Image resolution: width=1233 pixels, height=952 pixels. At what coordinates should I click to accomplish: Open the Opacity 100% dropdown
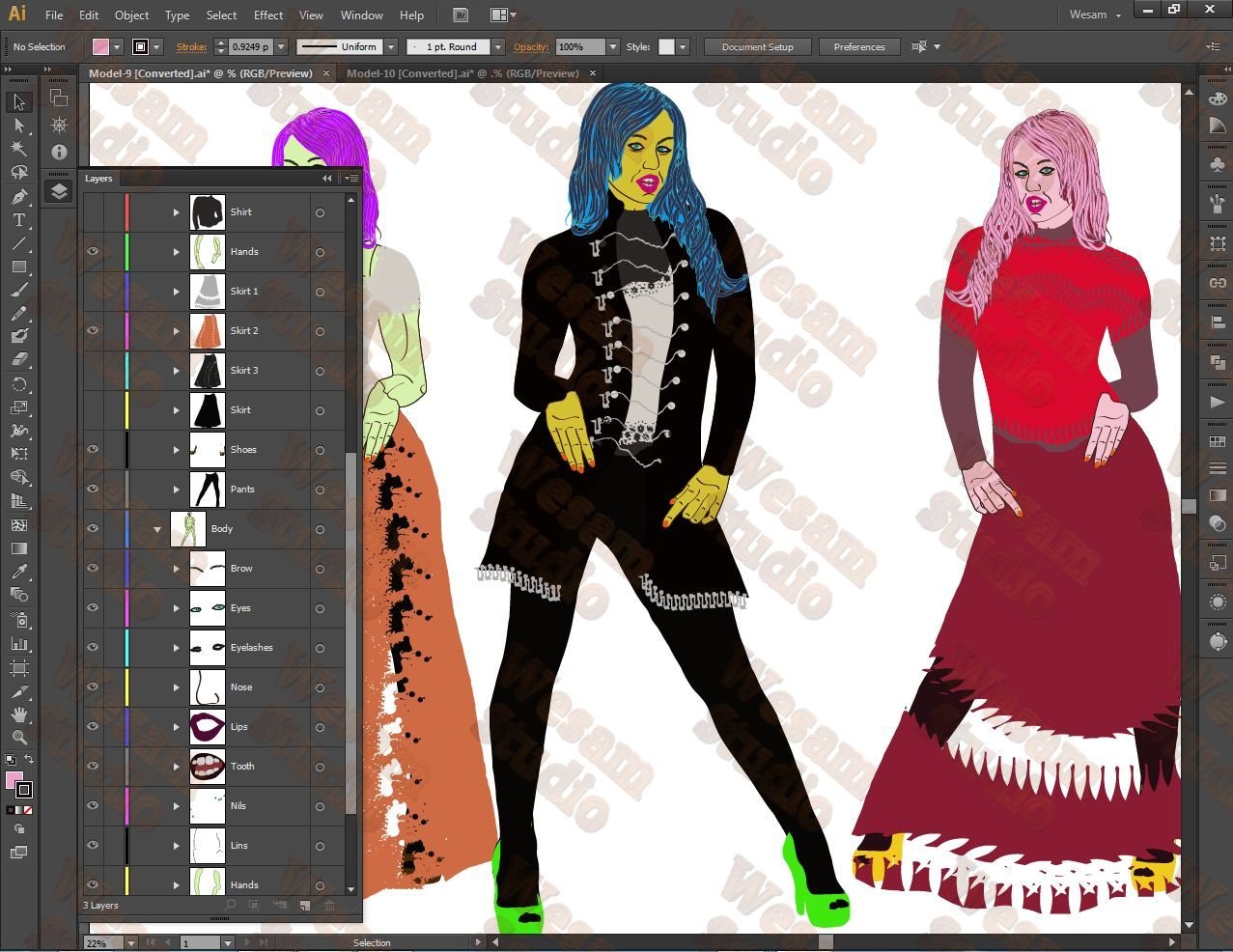coord(612,46)
